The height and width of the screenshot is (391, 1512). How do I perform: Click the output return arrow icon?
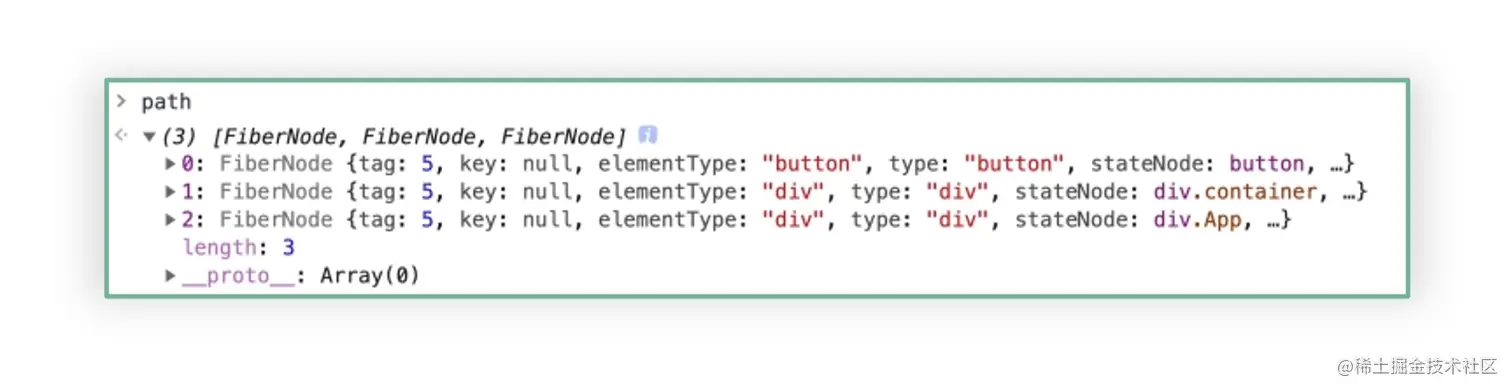click(121, 135)
